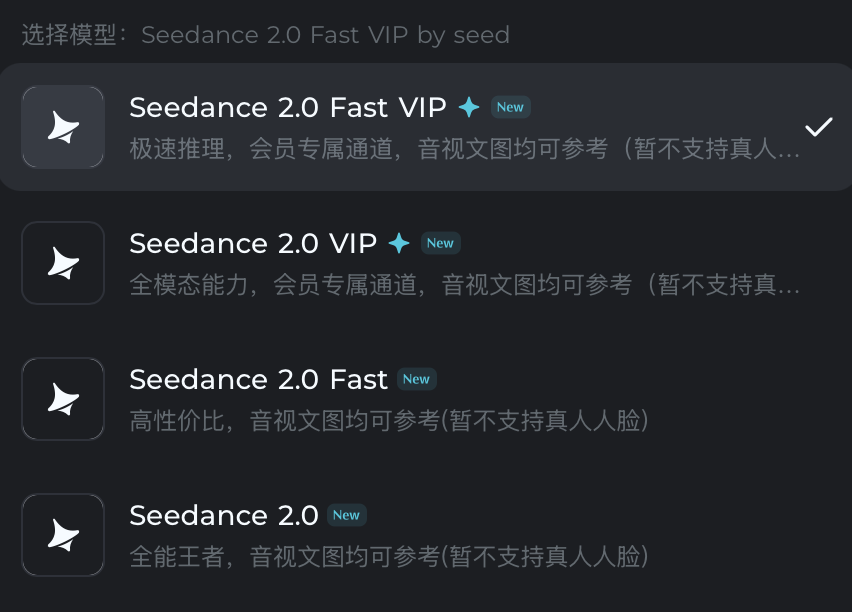852x612 pixels.
Task: Click the New badge on Seedance 2.0 Fast VIP
Action: click(x=510, y=107)
